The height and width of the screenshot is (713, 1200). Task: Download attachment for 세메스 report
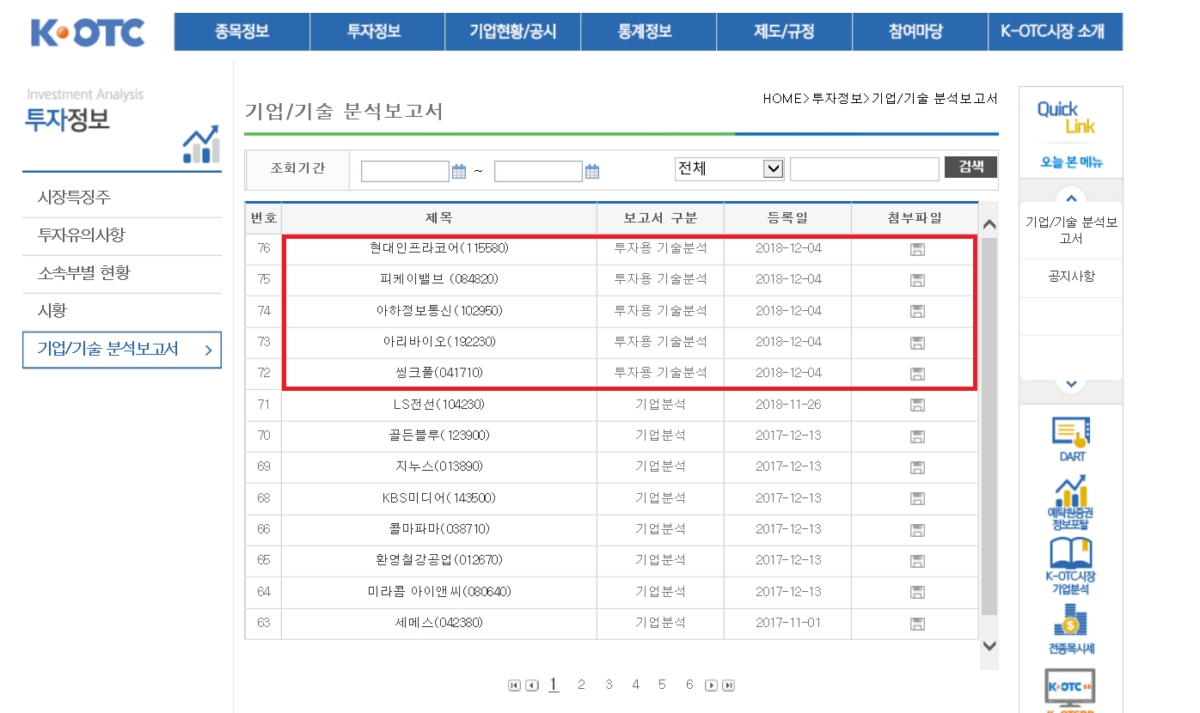point(916,624)
